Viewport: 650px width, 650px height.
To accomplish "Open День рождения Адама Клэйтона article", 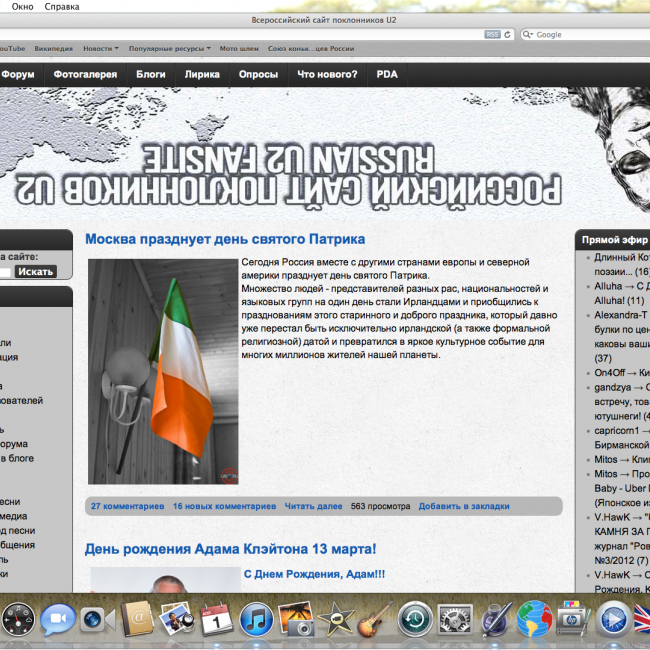I will [230, 549].
